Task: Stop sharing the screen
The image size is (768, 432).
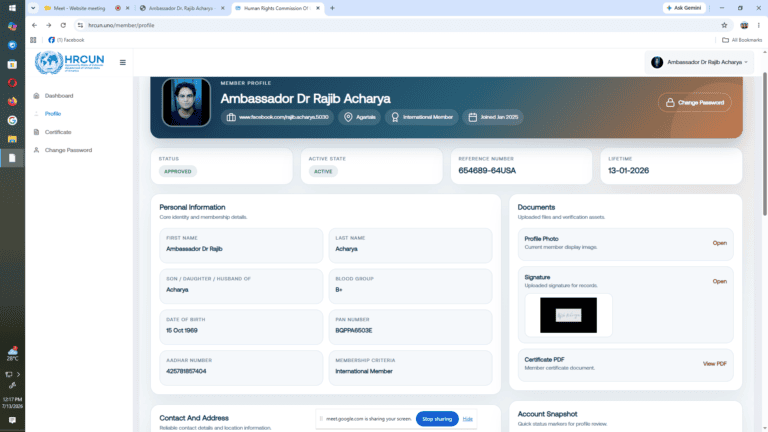Action: click(x=437, y=419)
